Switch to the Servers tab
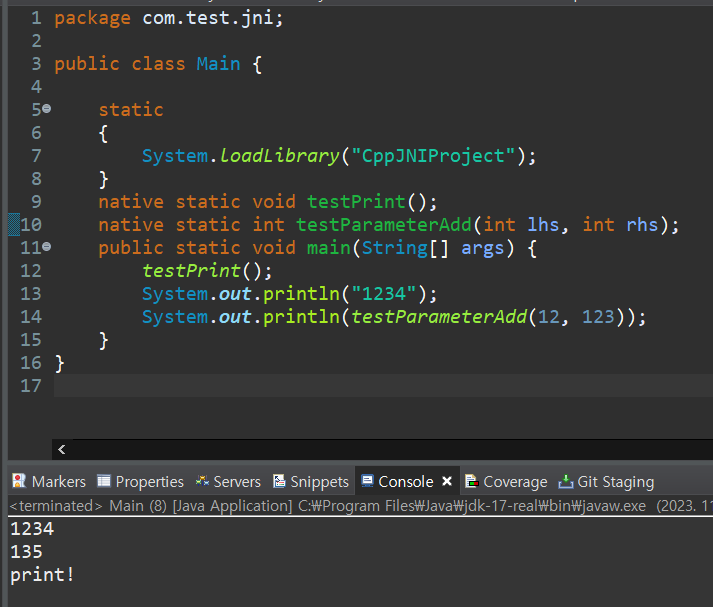The height and width of the screenshot is (607, 713). [x=228, y=482]
